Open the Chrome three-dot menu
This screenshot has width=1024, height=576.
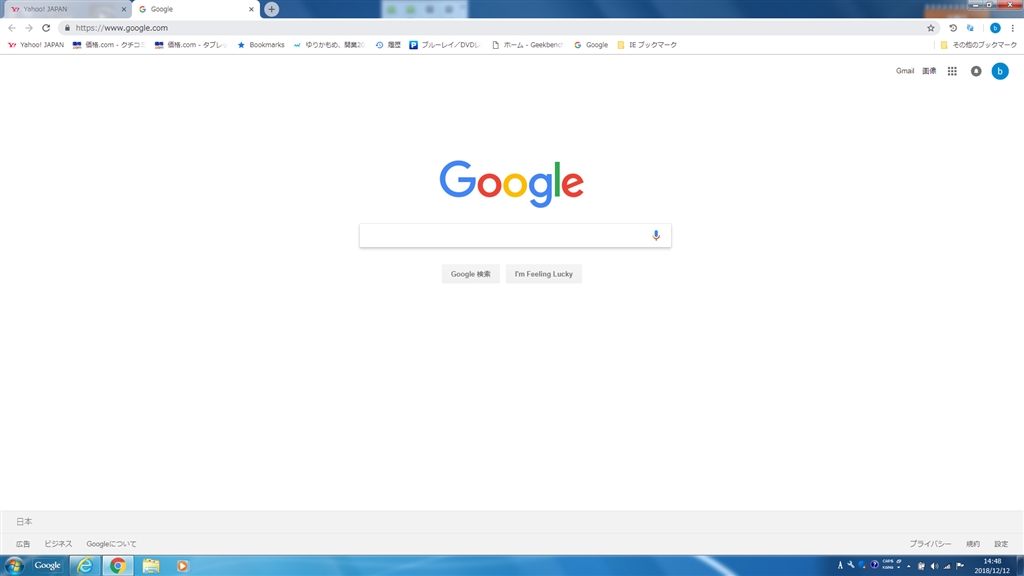[x=1013, y=28]
